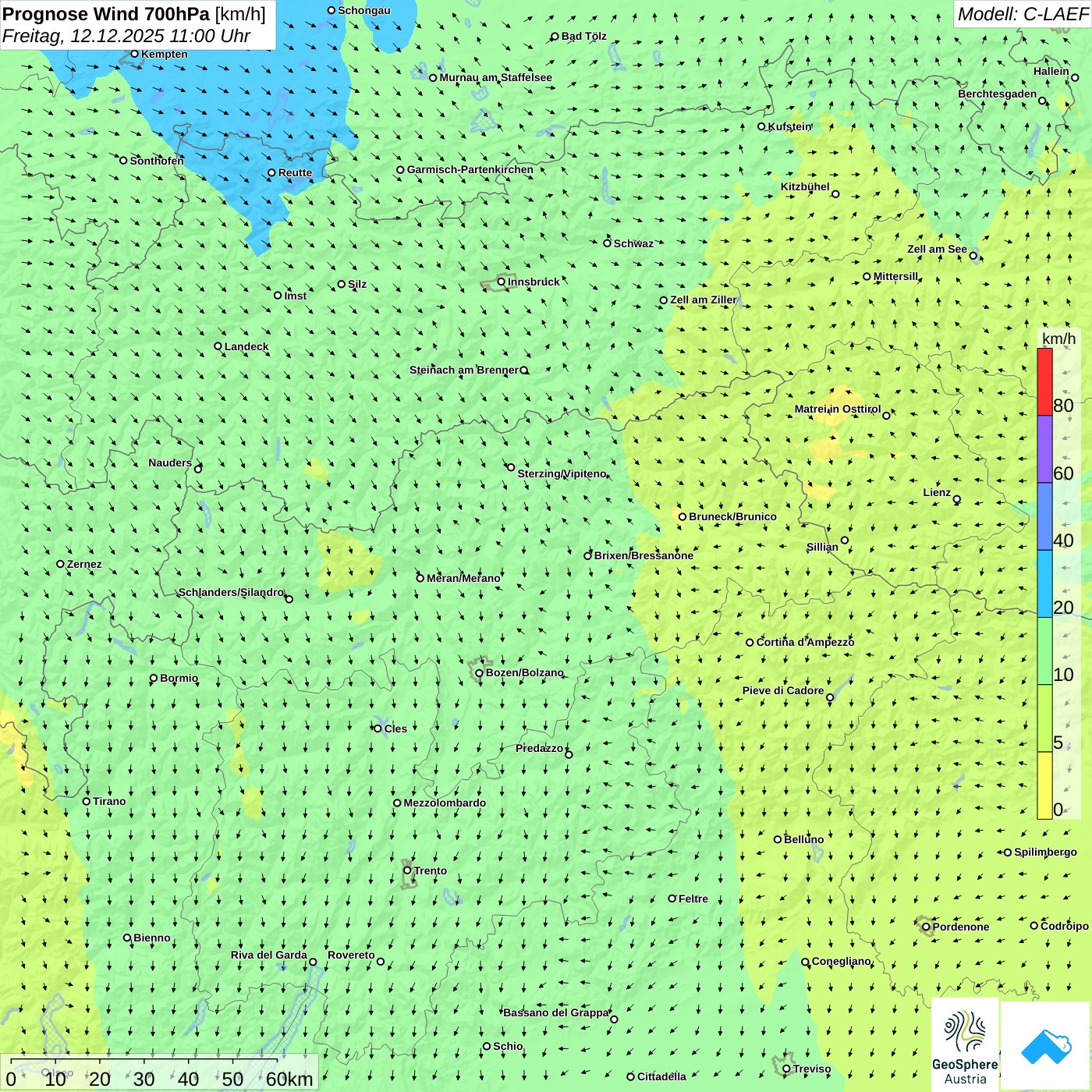Click the blue cloud logo icon
This screenshot has height=1092, width=1092.
pos(1046,1046)
